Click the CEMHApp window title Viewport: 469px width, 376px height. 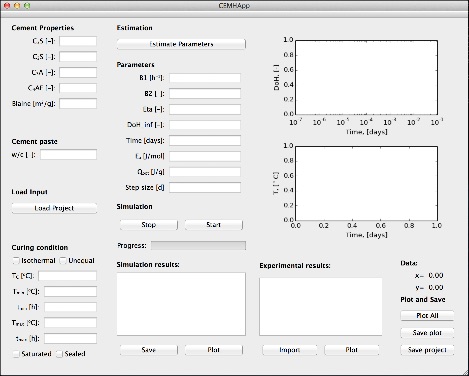click(x=234, y=6)
